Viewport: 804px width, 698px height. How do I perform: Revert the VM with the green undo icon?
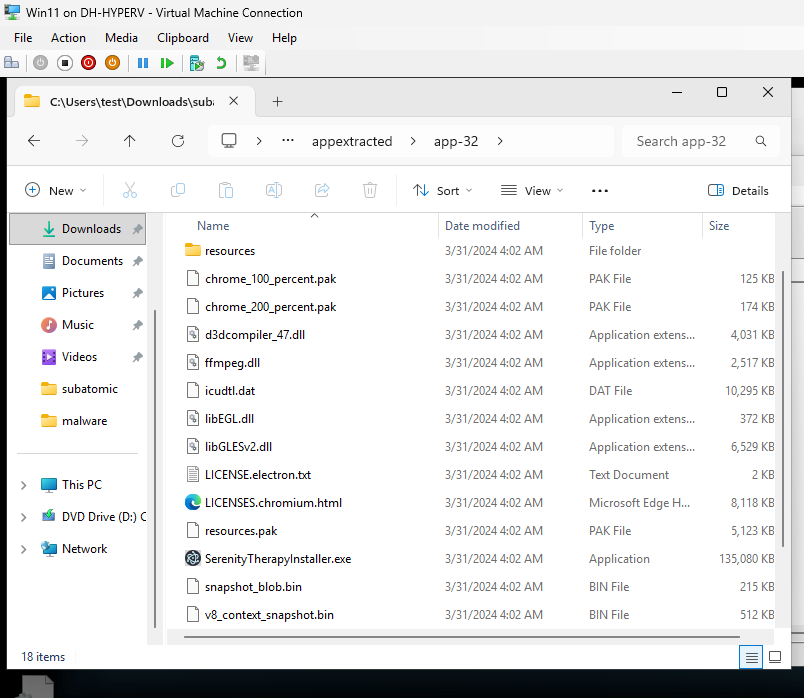pyautogui.click(x=221, y=63)
